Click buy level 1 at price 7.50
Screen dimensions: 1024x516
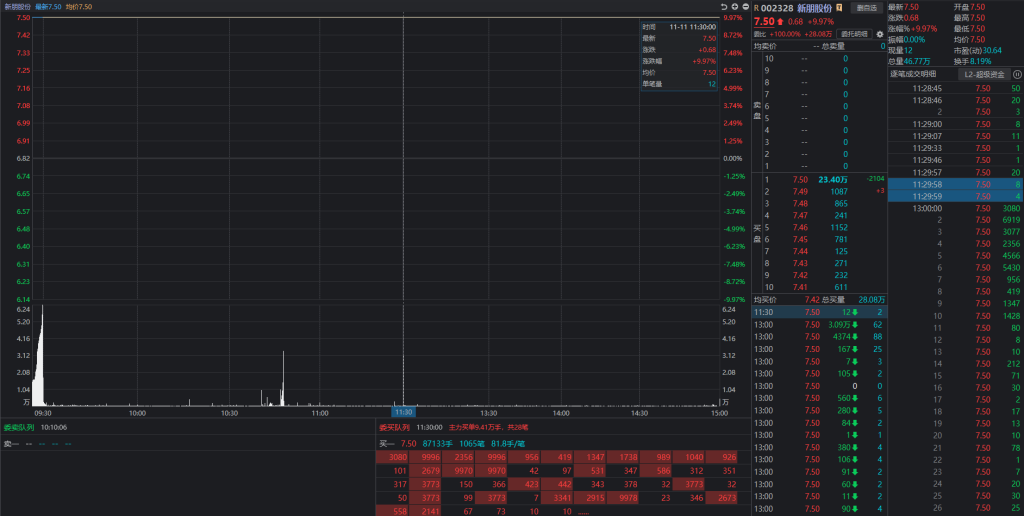[x=800, y=179]
